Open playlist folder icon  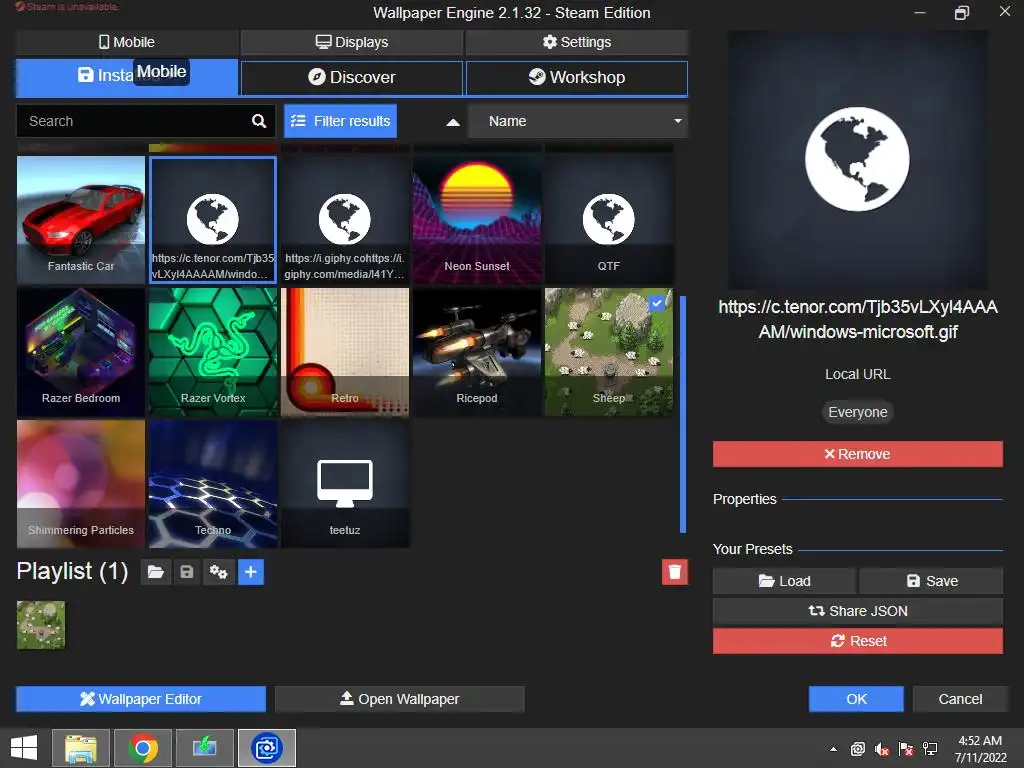(x=155, y=573)
